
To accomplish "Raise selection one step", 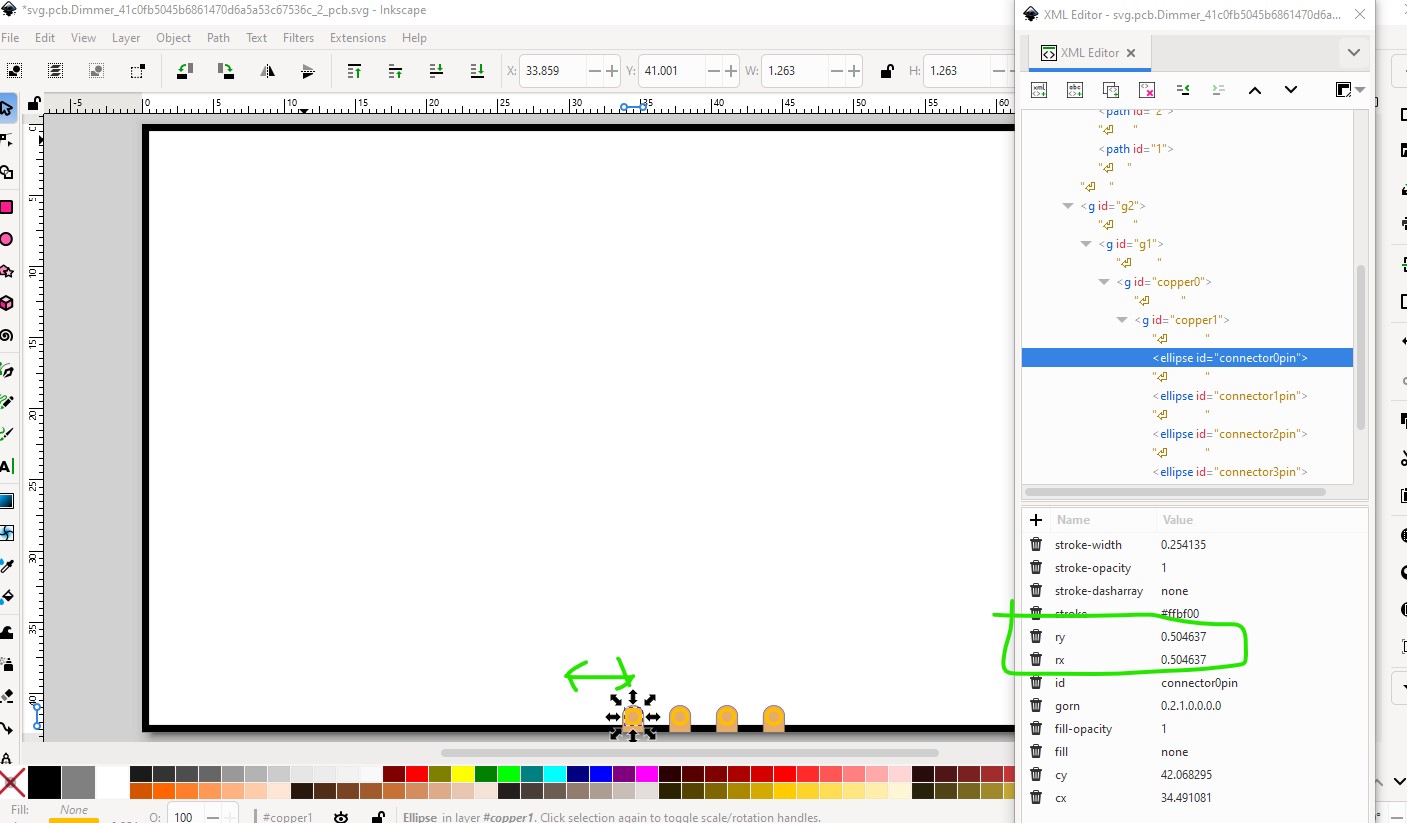I will pyautogui.click(x=395, y=71).
